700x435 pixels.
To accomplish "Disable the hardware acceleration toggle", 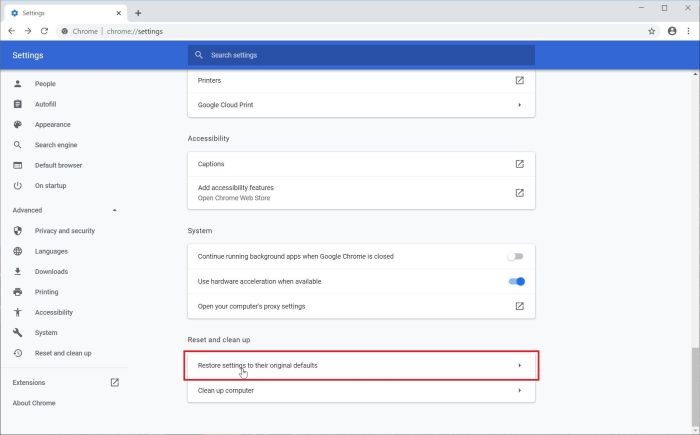I will click(x=517, y=281).
